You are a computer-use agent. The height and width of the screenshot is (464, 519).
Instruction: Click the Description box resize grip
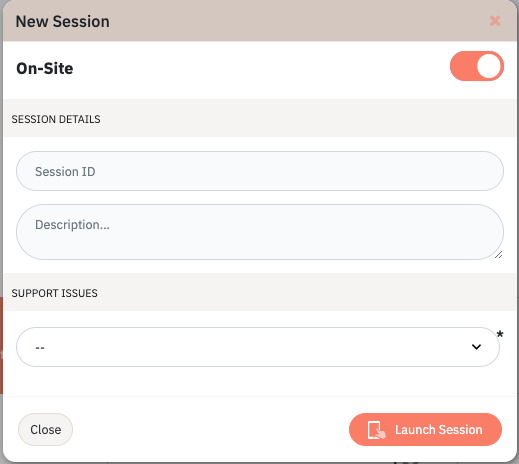click(x=498, y=255)
